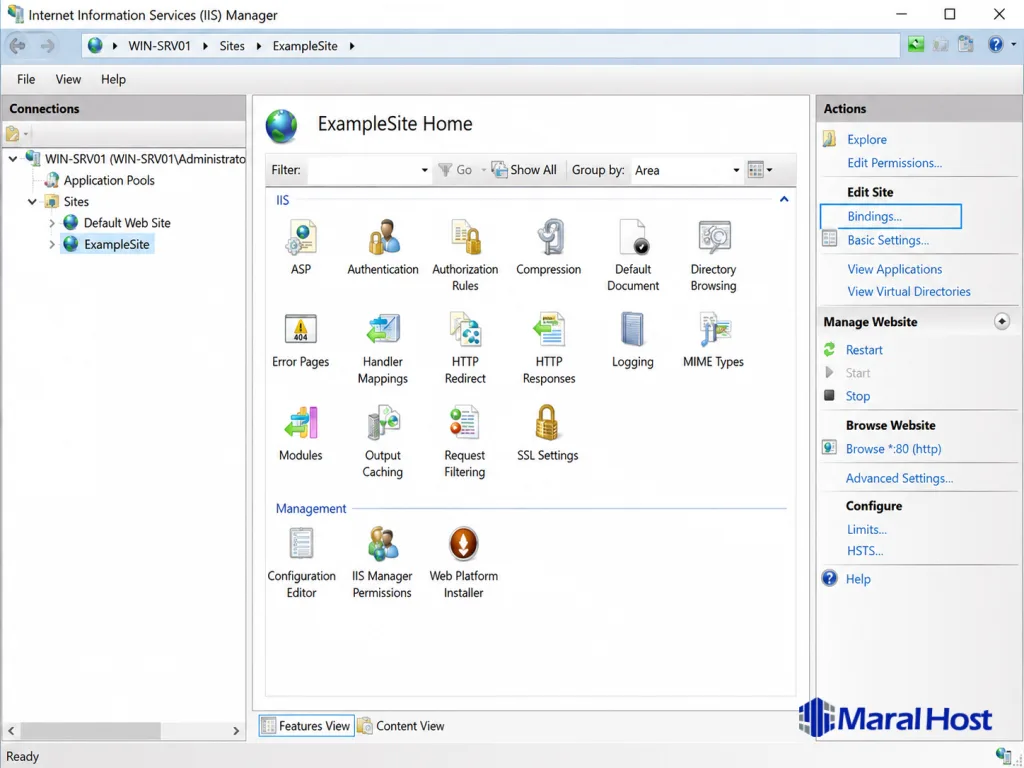Expand the Default Web Site node
Image resolution: width=1024 pixels, height=768 pixels.
52,223
